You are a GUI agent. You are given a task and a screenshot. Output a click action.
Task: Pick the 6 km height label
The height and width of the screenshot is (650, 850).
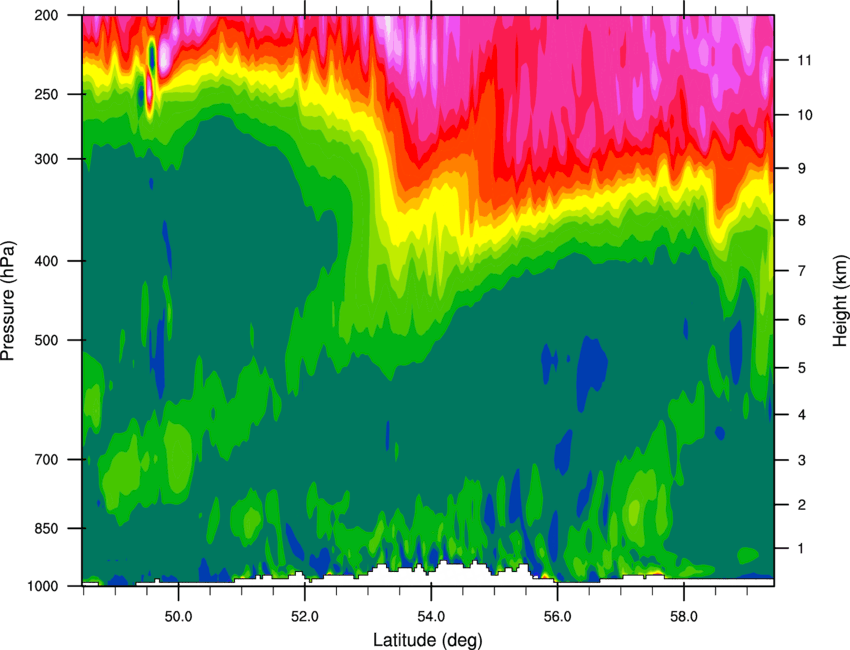(x=802, y=320)
